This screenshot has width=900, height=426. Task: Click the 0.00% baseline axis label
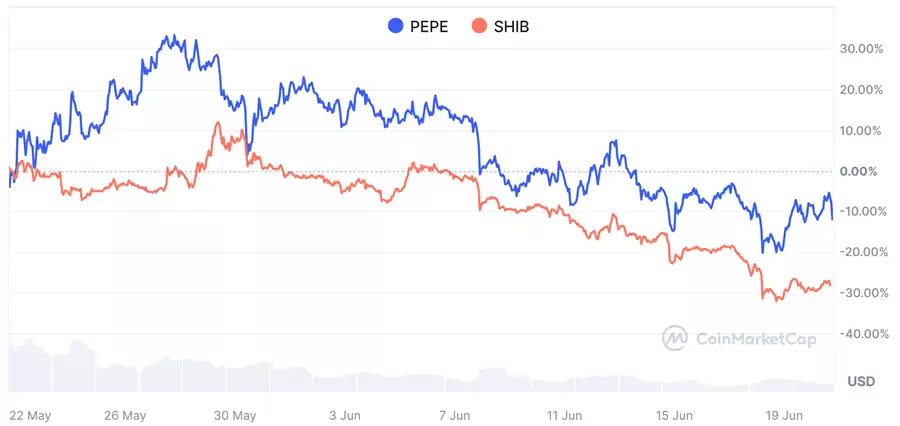pyautogui.click(x=864, y=171)
